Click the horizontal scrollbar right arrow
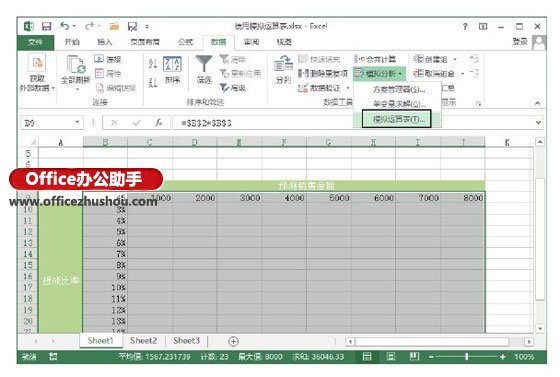The height and width of the screenshot is (377, 560). click(x=529, y=342)
